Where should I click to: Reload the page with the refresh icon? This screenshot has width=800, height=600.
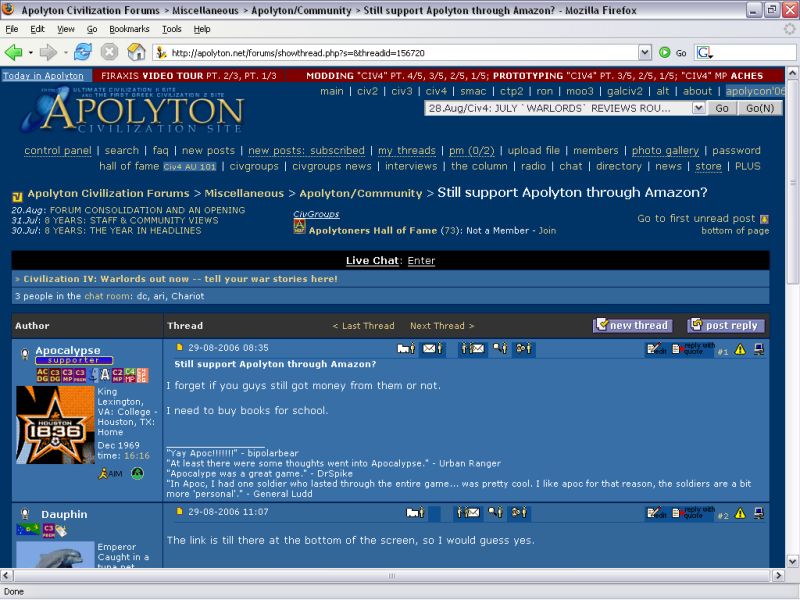pos(85,52)
